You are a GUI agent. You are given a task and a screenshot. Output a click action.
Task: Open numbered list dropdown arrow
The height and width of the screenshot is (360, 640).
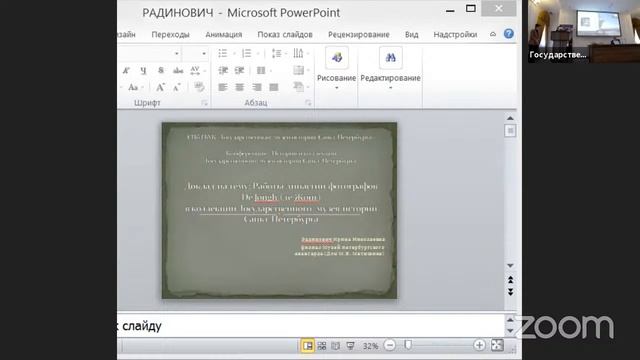coord(258,53)
